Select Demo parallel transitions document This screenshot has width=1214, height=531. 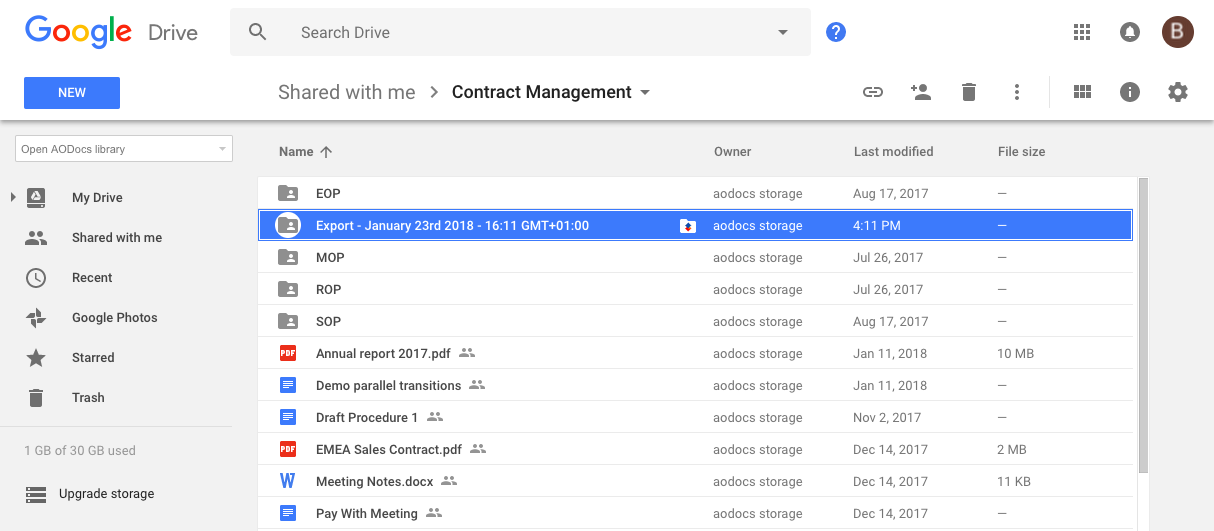(x=695, y=385)
